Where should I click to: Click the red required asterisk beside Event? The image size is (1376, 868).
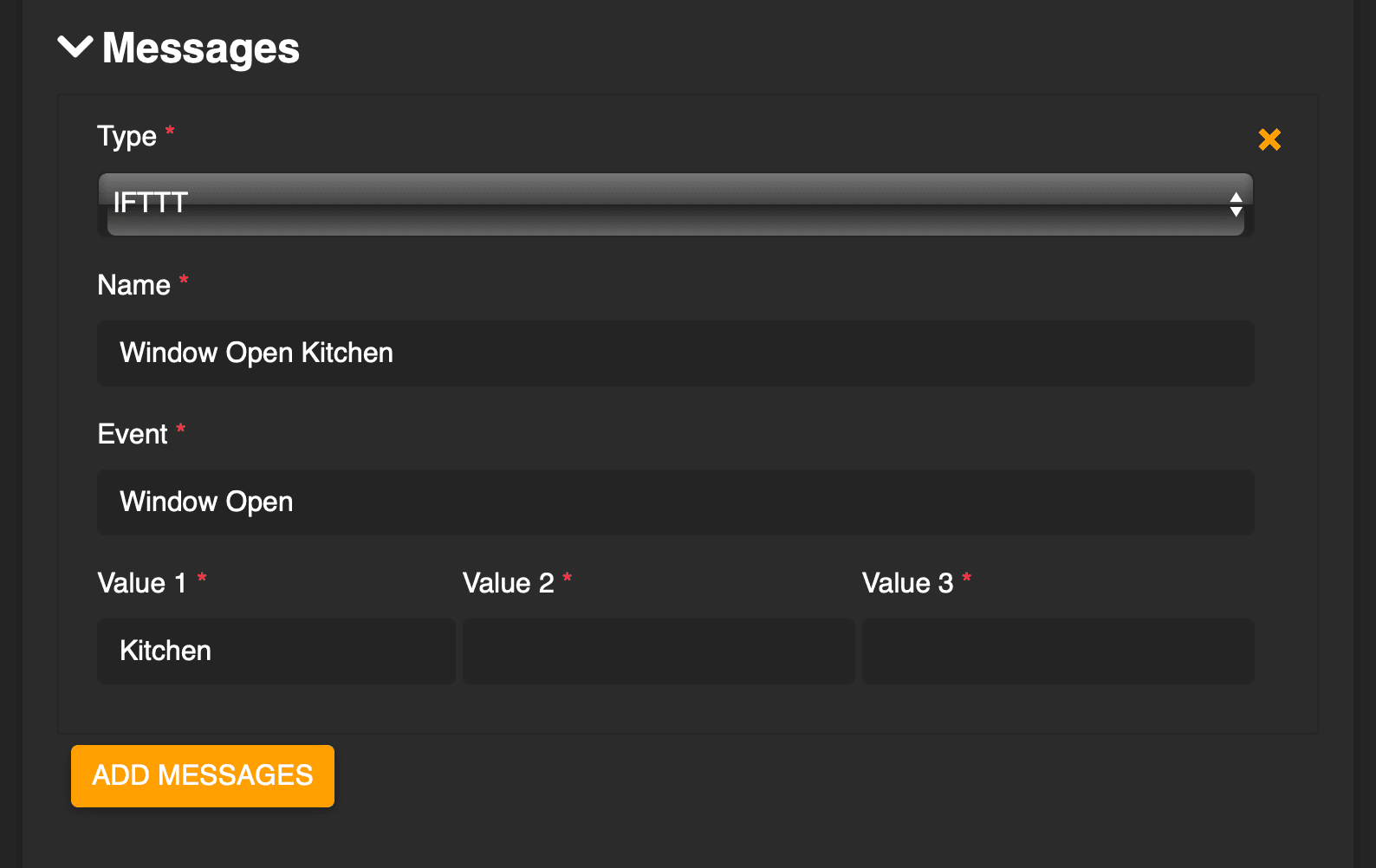point(181,429)
